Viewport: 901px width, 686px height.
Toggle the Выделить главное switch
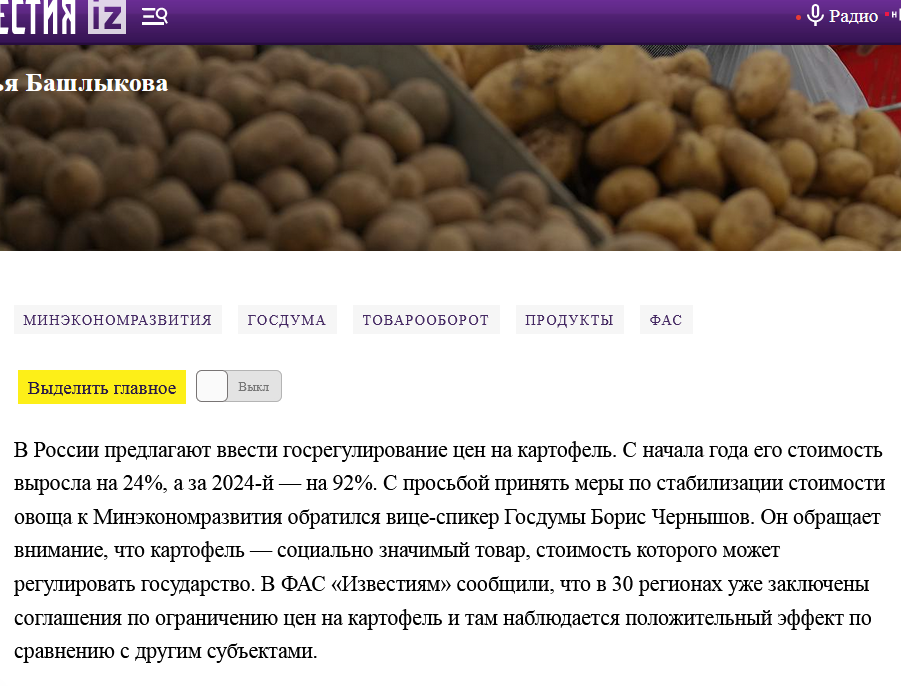(x=238, y=386)
